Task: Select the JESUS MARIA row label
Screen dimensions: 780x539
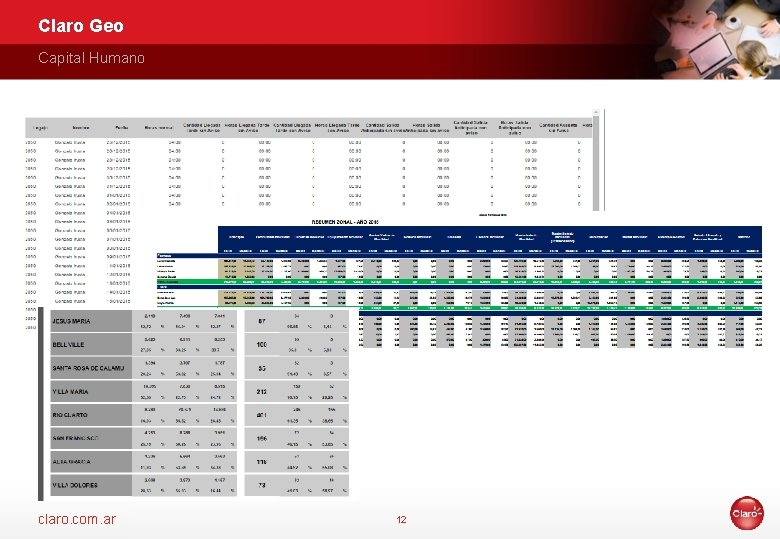Action: click(x=91, y=321)
